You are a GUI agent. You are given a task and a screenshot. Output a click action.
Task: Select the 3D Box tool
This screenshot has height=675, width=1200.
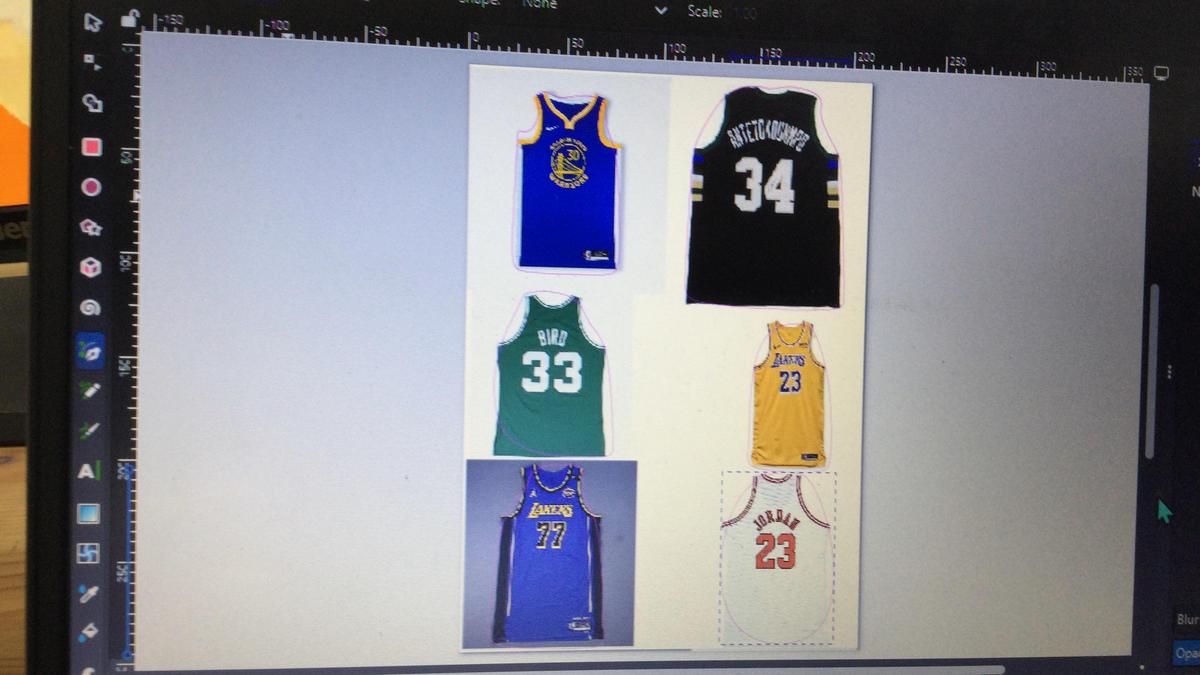pyautogui.click(x=90, y=267)
